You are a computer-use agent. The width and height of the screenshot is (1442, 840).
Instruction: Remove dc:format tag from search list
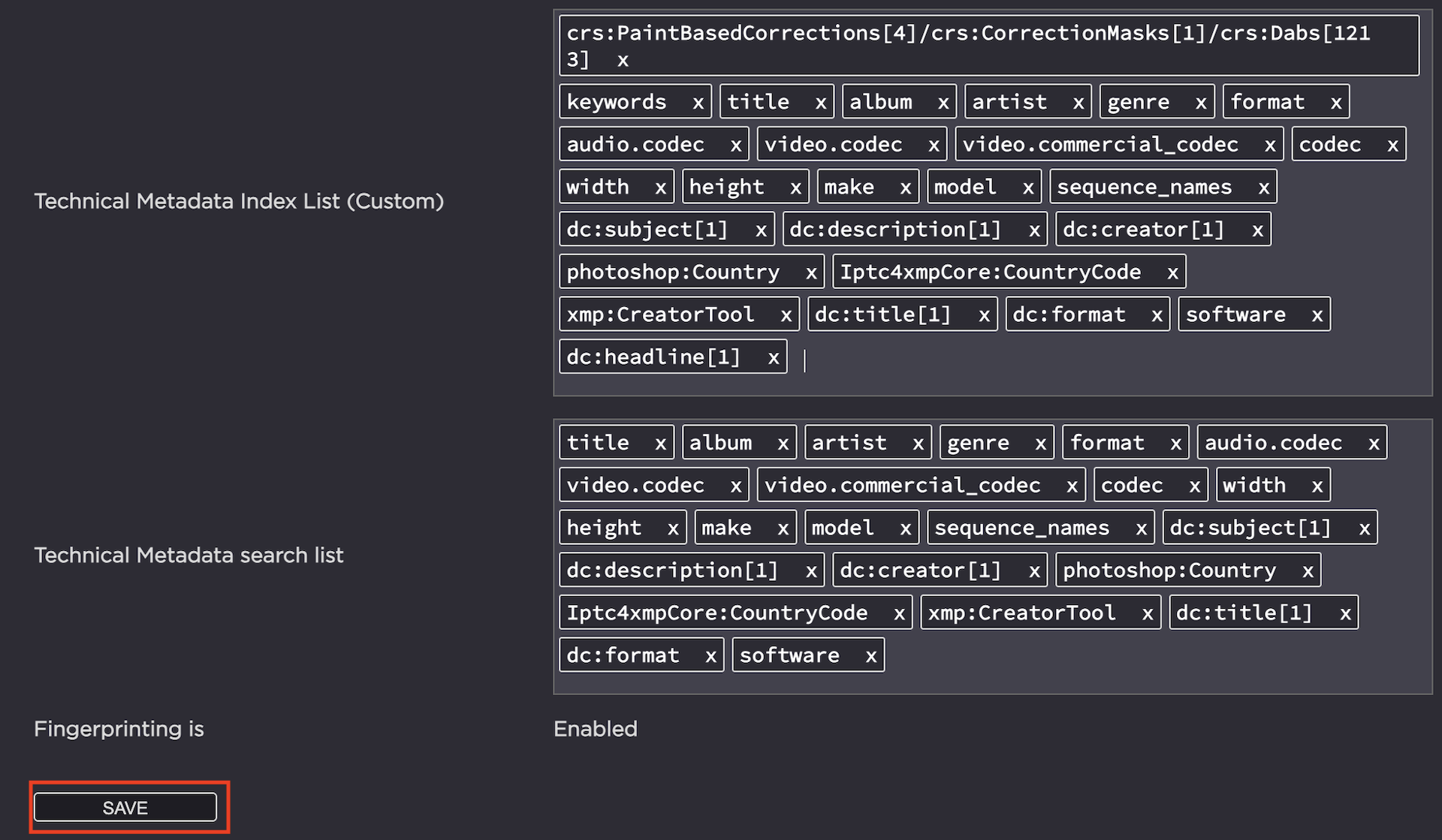point(710,657)
